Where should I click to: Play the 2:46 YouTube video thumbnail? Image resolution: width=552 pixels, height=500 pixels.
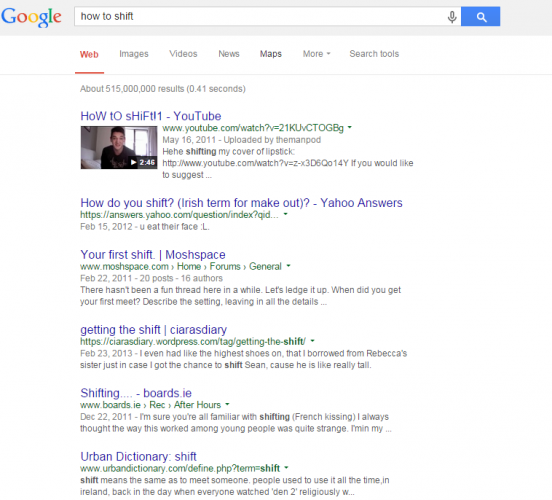point(119,148)
